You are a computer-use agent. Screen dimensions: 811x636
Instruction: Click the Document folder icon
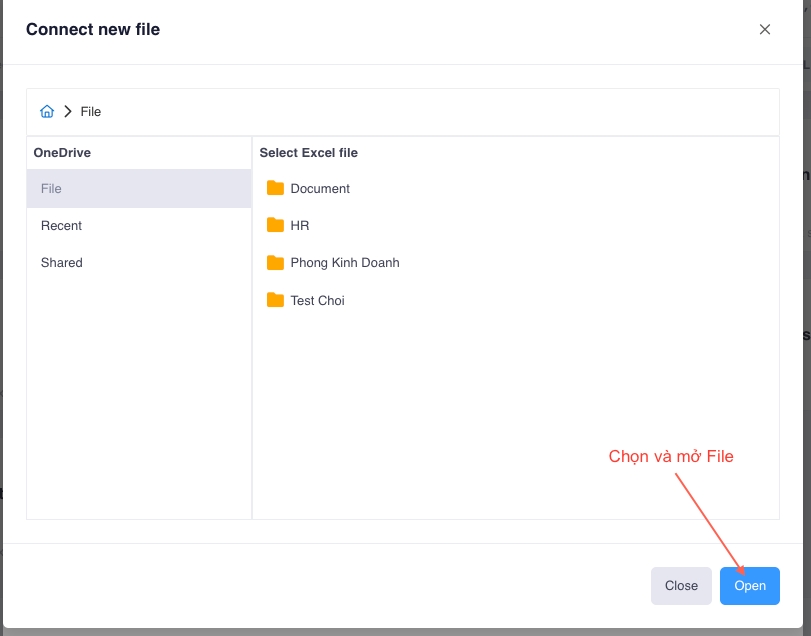tap(275, 188)
